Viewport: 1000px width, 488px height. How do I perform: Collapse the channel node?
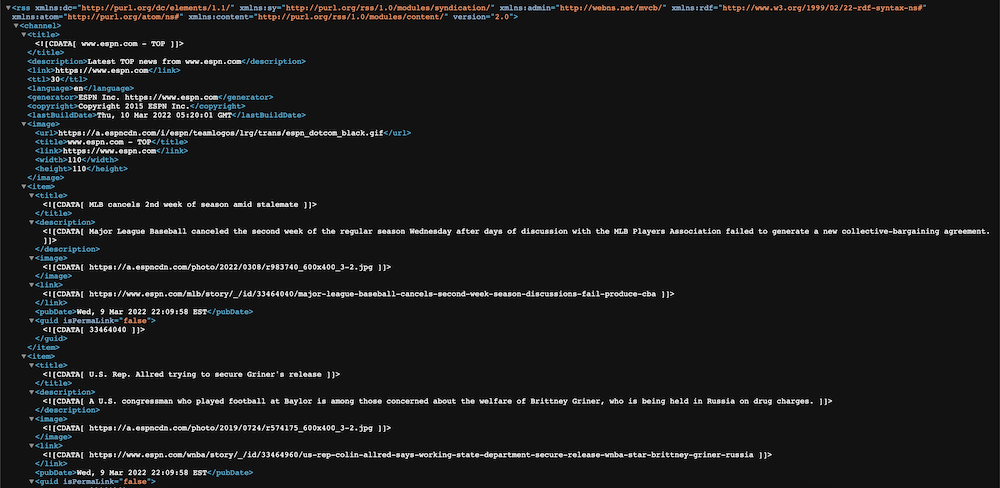(x=16, y=25)
